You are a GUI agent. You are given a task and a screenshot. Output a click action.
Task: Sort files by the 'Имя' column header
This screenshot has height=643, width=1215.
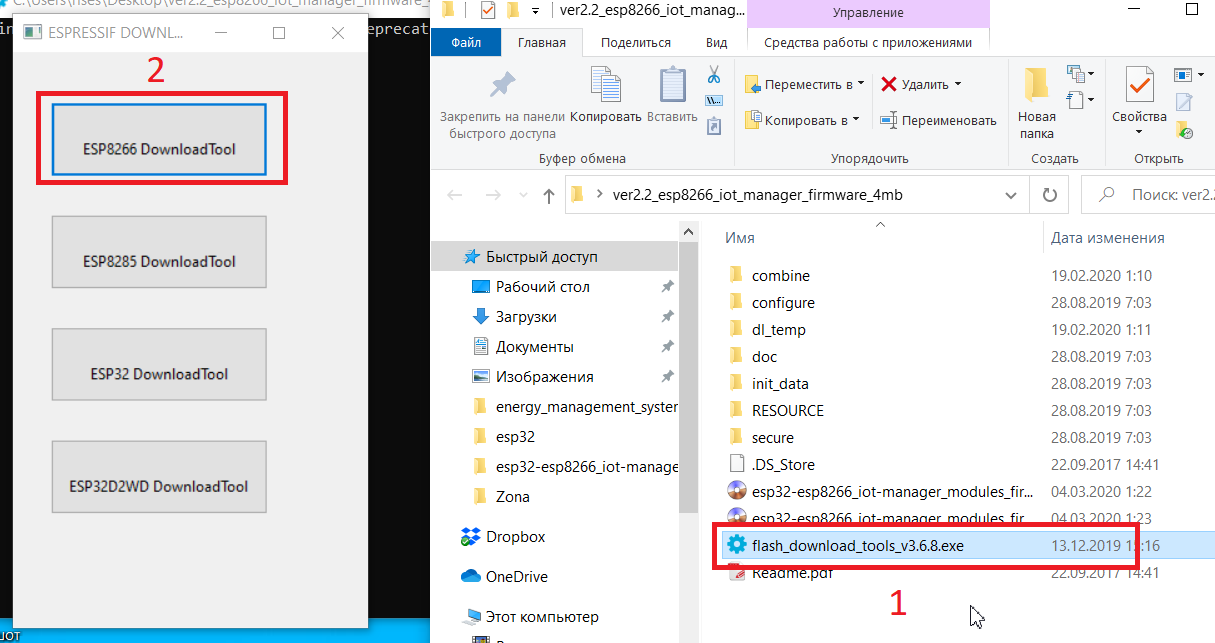740,238
